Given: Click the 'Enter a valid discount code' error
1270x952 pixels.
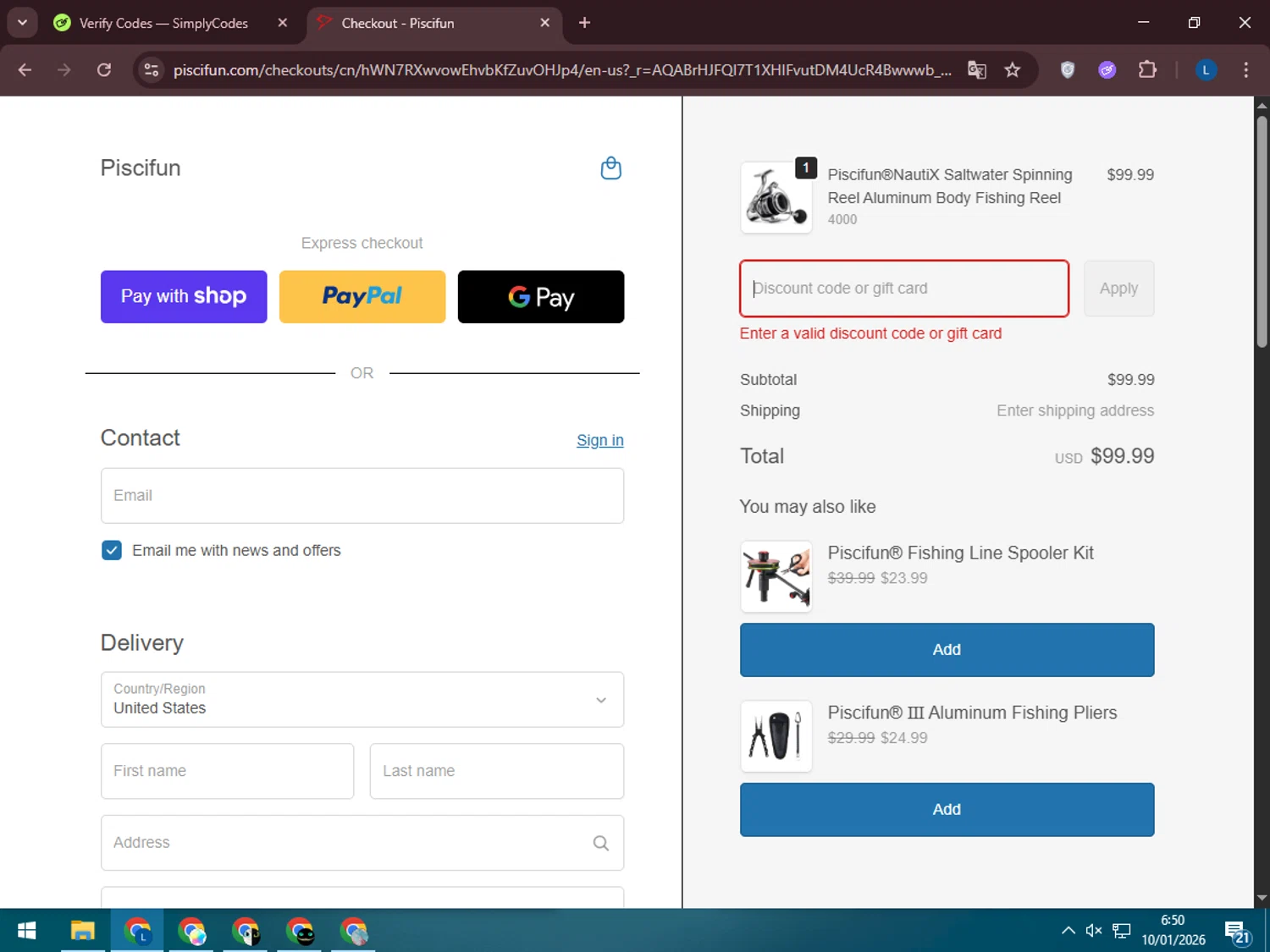Looking at the screenshot, I should coord(870,333).
